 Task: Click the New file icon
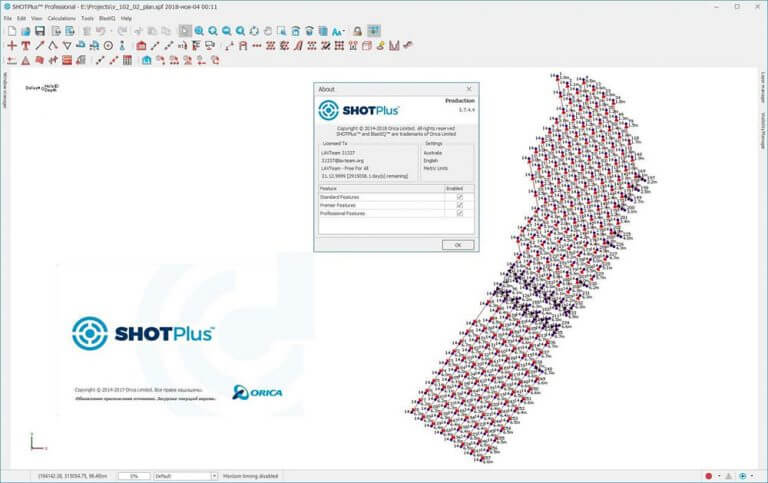point(12,31)
